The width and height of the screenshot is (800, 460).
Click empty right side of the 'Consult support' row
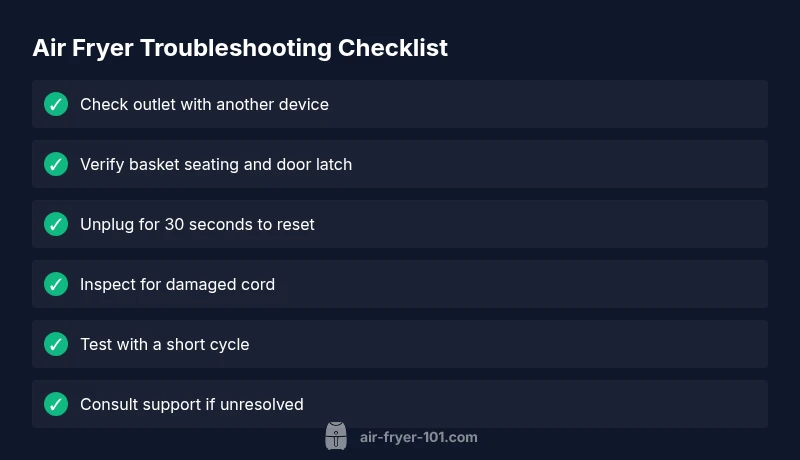[x=600, y=404]
